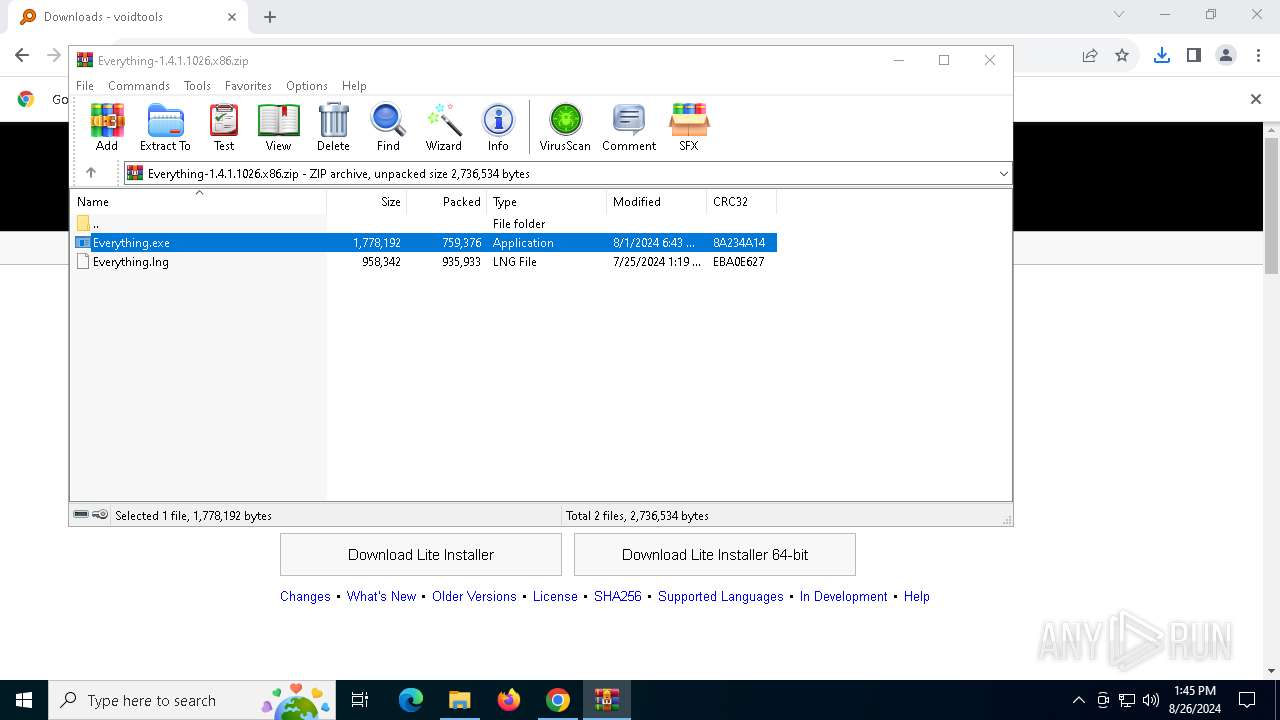Click Chrome share page icon
This screenshot has width=1280, height=720.
pyautogui.click(x=1090, y=56)
